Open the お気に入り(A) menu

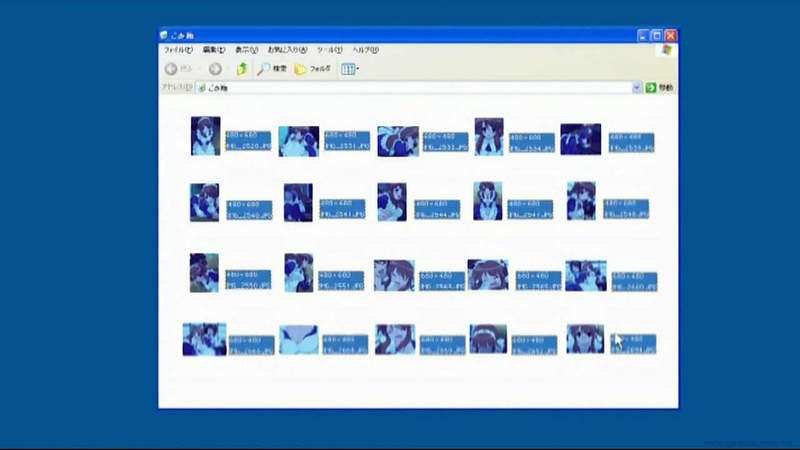288,50
